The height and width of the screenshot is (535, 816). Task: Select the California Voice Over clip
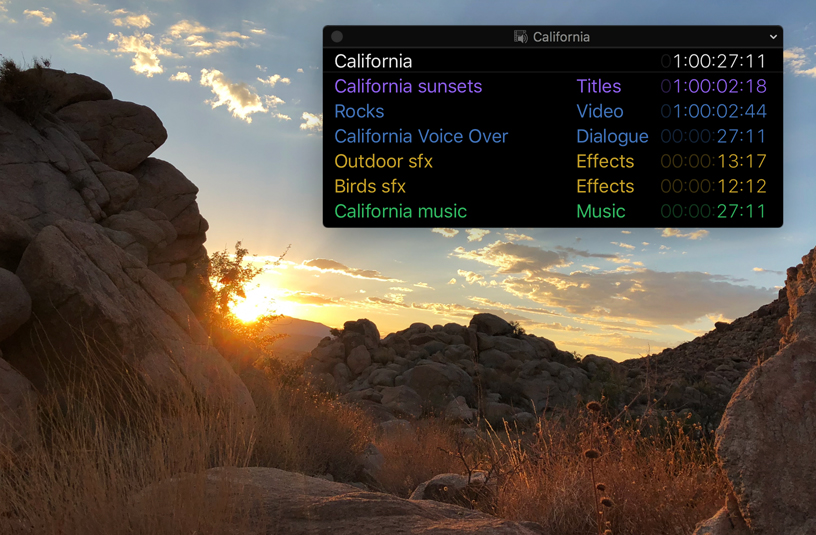pos(421,137)
